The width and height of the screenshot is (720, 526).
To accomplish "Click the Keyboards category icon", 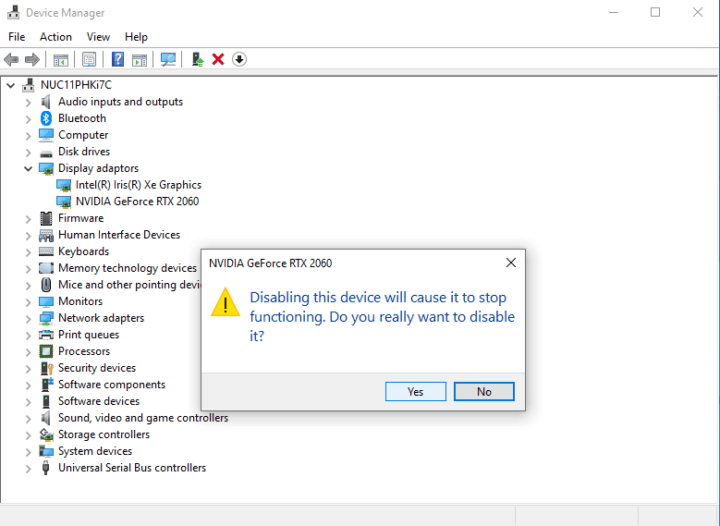I will coord(46,252).
